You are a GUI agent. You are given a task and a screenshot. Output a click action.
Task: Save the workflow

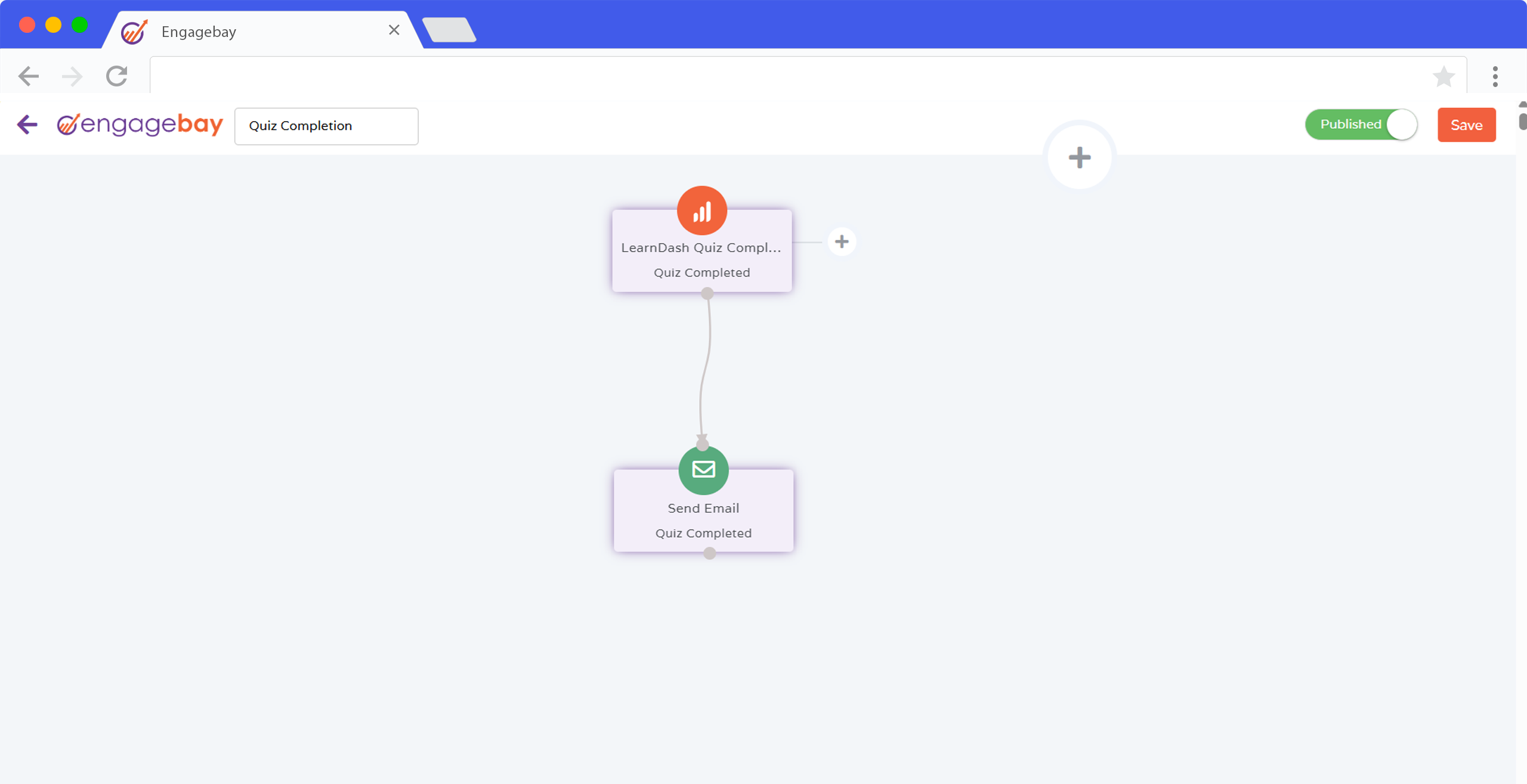click(x=1466, y=125)
